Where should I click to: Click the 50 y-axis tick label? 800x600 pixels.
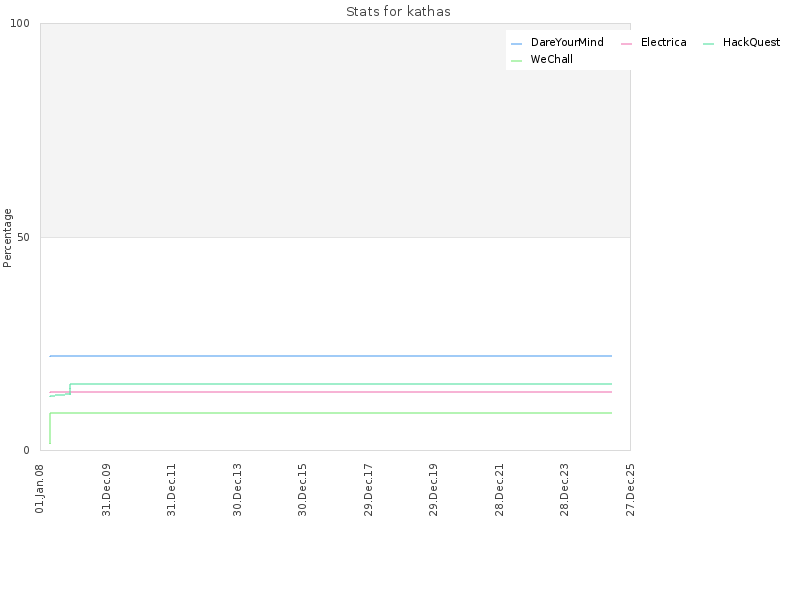pyautogui.click(x=23, y=237)
